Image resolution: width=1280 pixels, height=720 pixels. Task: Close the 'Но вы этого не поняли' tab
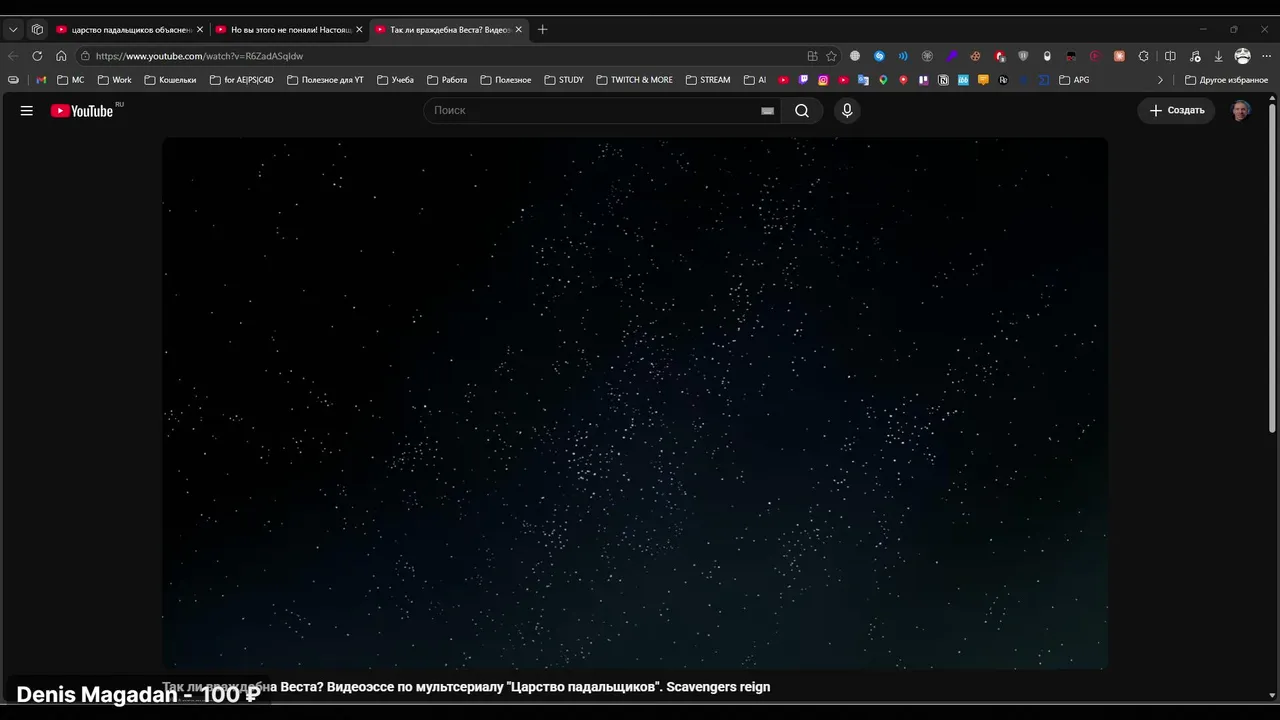(x=359, y=30)
